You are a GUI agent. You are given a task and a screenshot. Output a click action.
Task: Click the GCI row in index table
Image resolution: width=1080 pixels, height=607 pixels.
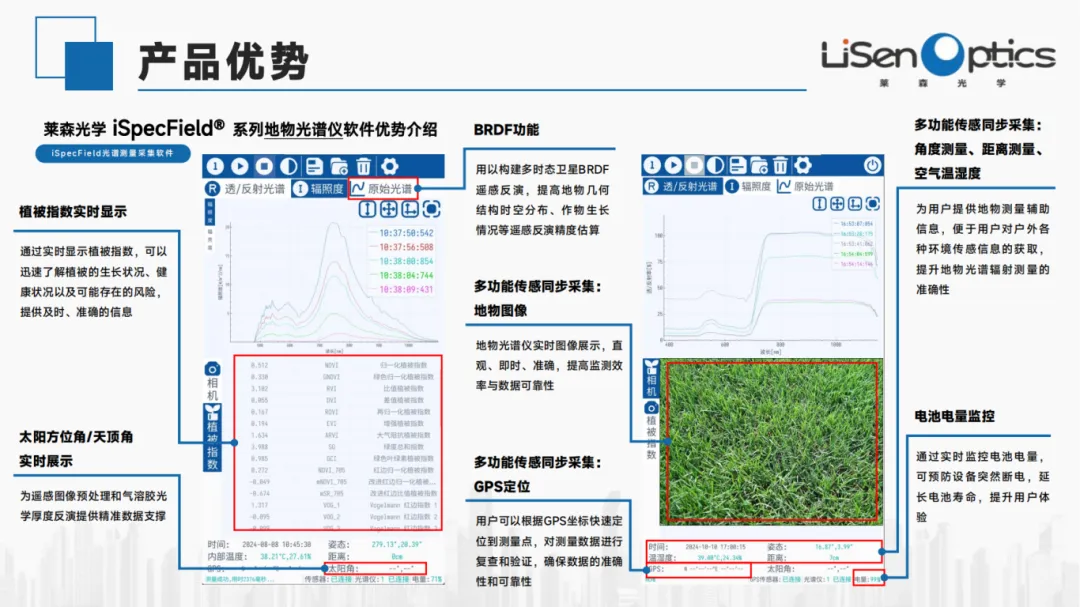pyautogui.click(x=338, y=459)
